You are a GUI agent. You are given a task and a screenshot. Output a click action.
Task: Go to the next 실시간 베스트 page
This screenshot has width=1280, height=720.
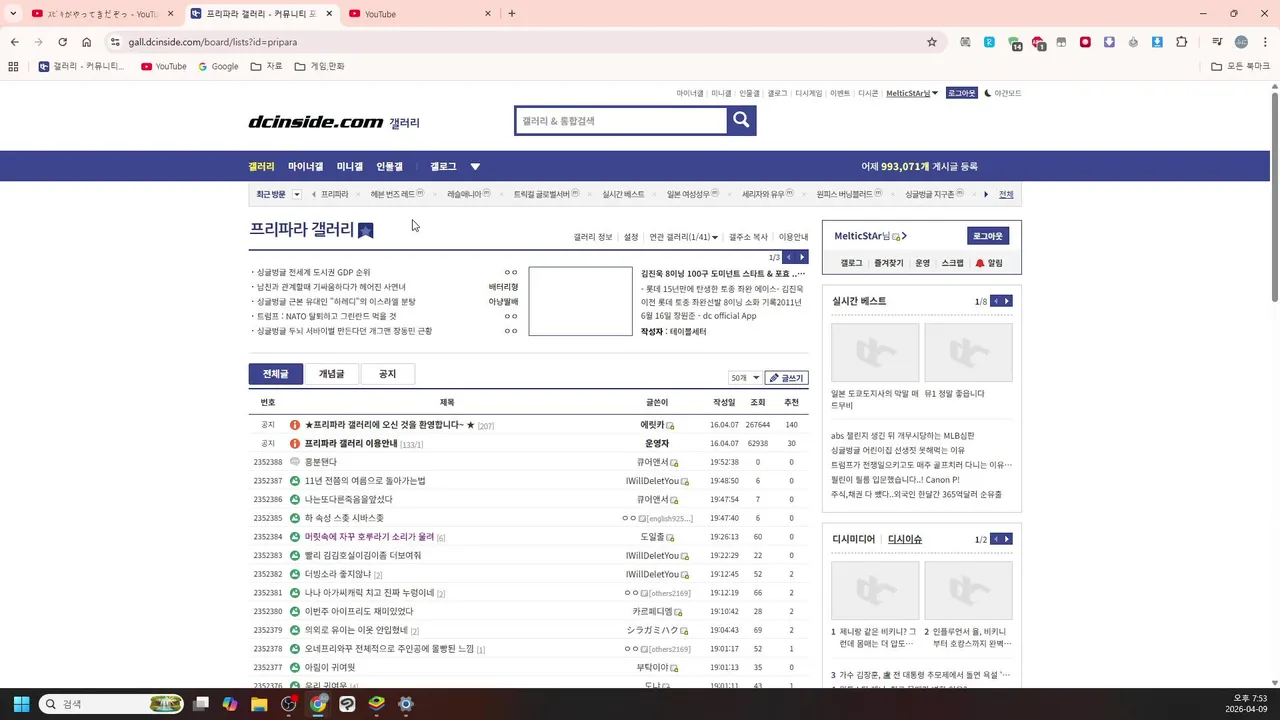pyautogui.click(x=1007, y=301)
